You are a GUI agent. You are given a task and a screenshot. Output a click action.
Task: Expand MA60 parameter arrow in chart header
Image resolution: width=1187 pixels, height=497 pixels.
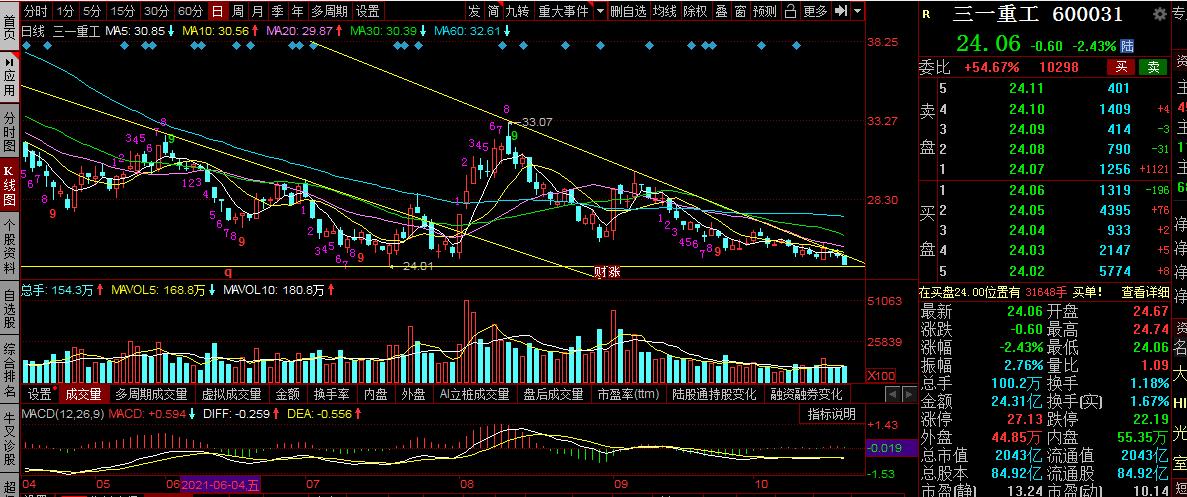(x=506, y=32)
